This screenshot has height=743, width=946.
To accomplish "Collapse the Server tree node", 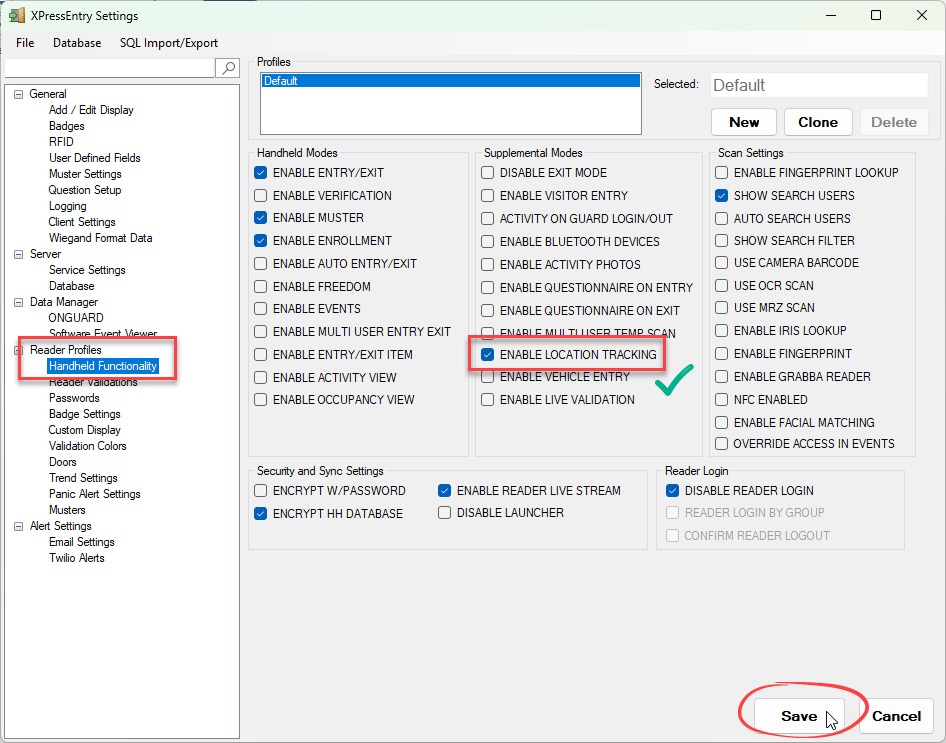I will click(18, 254).
